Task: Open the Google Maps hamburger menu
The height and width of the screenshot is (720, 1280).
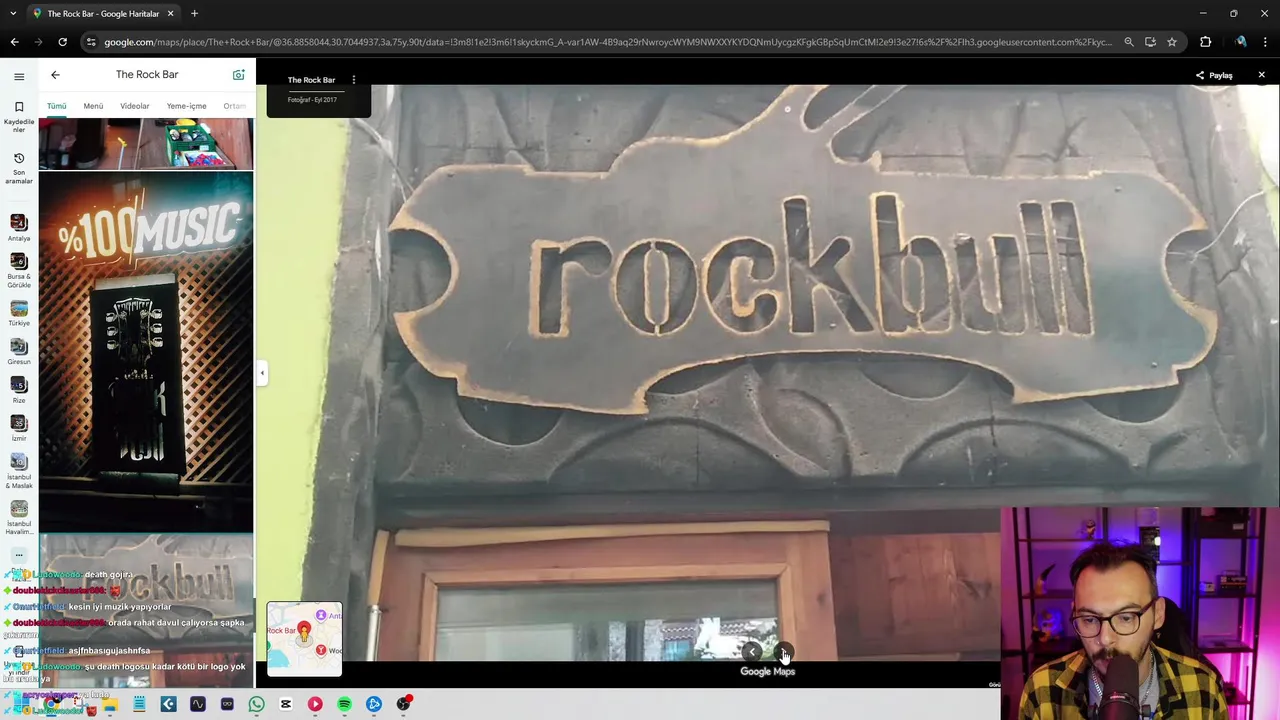Action: point(19,76)
